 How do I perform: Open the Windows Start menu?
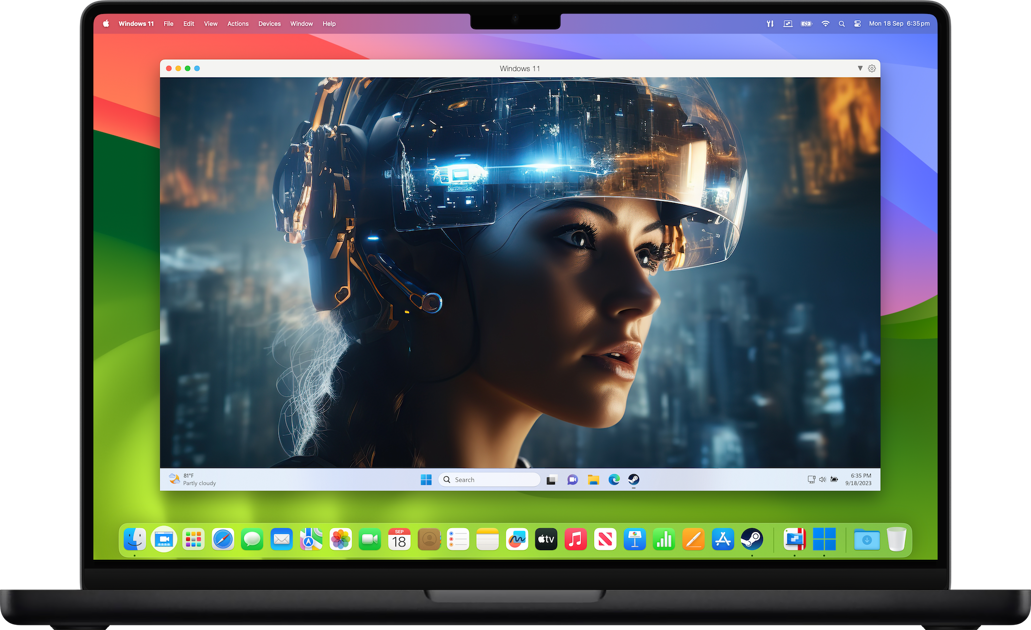tap(426, 480)
